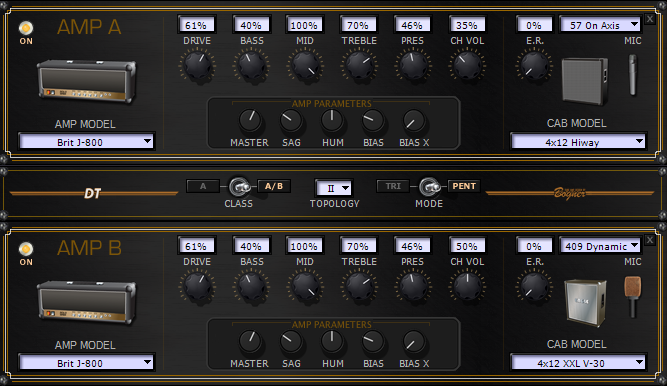Viewport: 667px width, 386px height.
Task: Click the Amp A Drive knob
Action: pos(197,65)
